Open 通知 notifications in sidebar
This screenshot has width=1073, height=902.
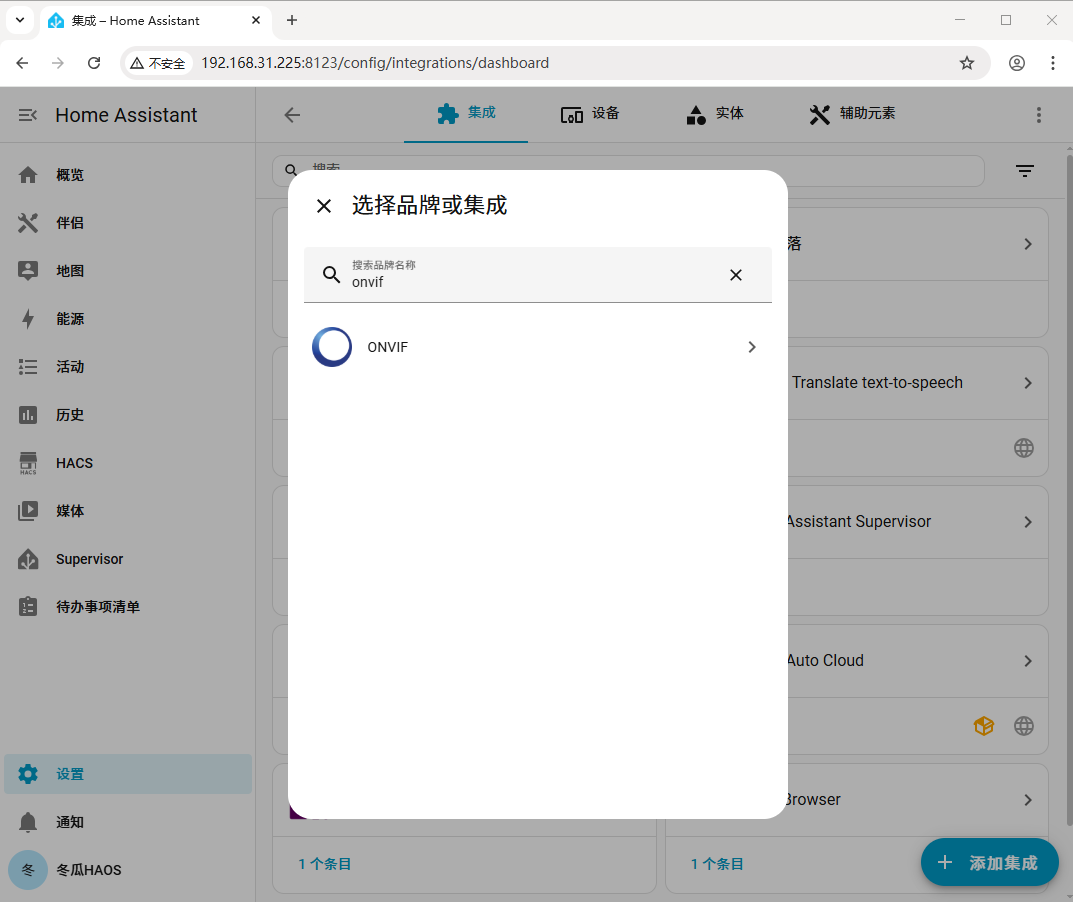coord(128,822)
